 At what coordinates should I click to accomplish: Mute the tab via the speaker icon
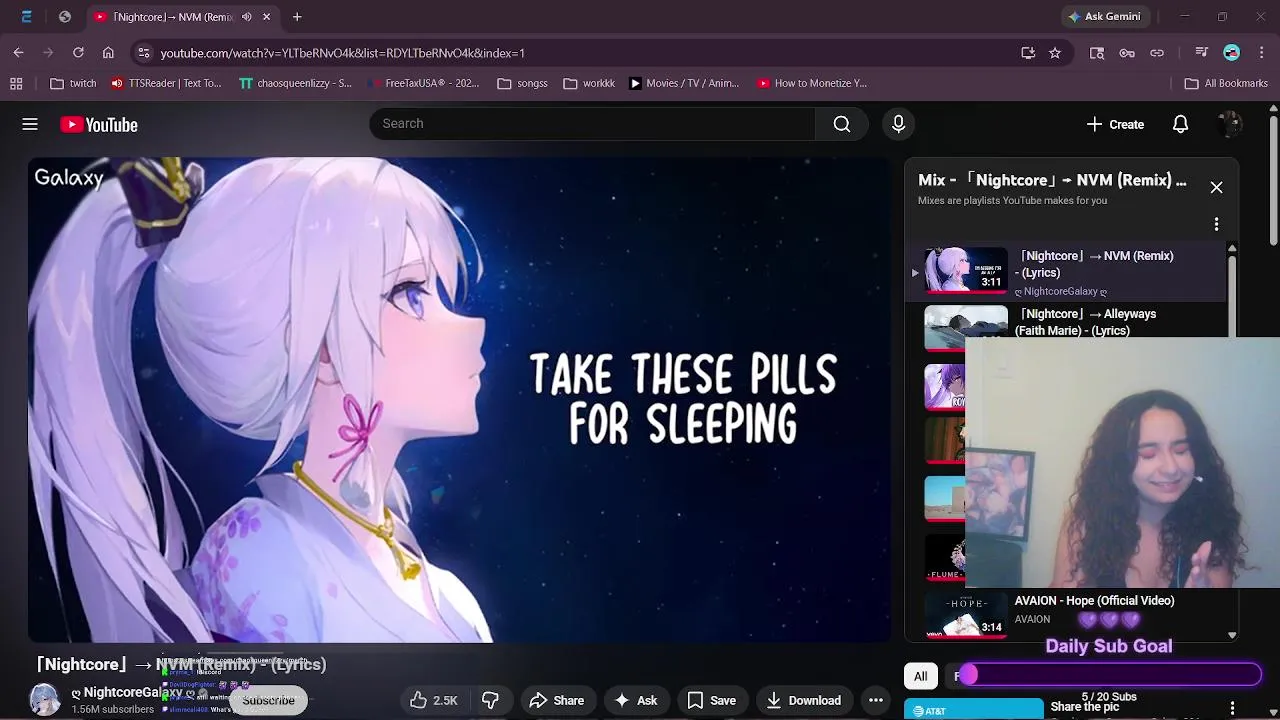click(x=246, y=17)
